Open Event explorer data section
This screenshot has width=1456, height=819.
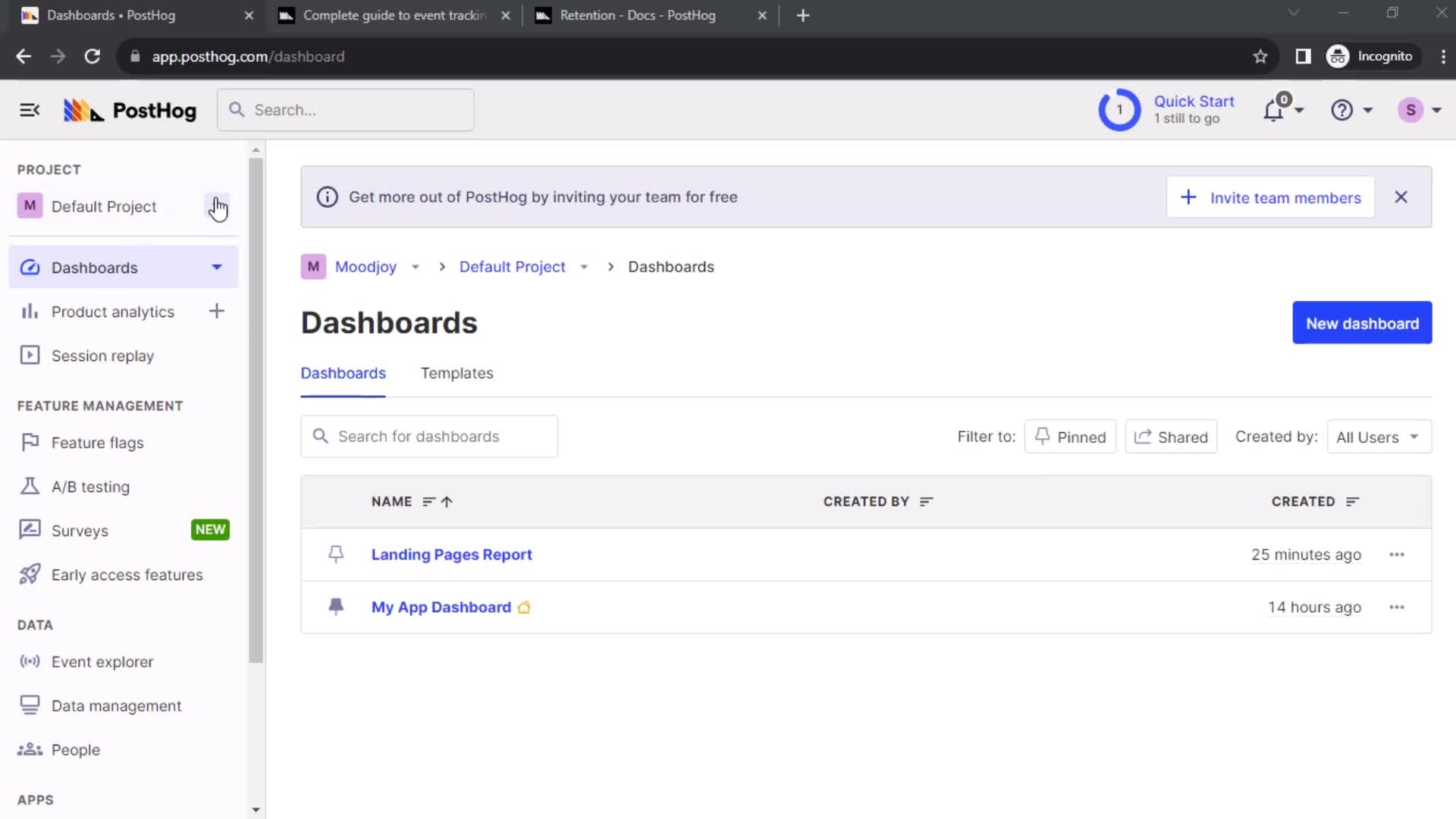coord(102,661)
